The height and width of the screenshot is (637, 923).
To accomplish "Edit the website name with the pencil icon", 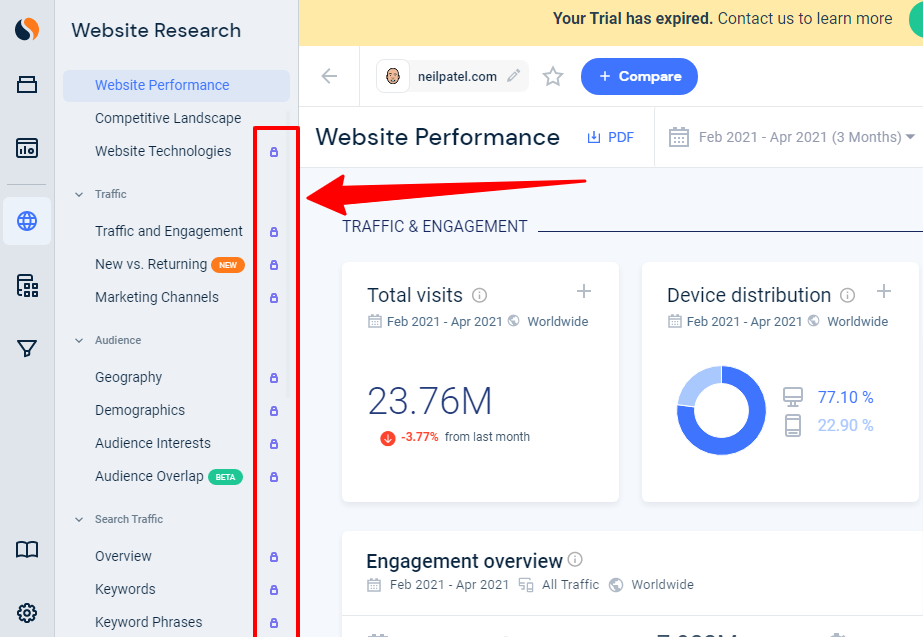I will click(x=512, y=74).
